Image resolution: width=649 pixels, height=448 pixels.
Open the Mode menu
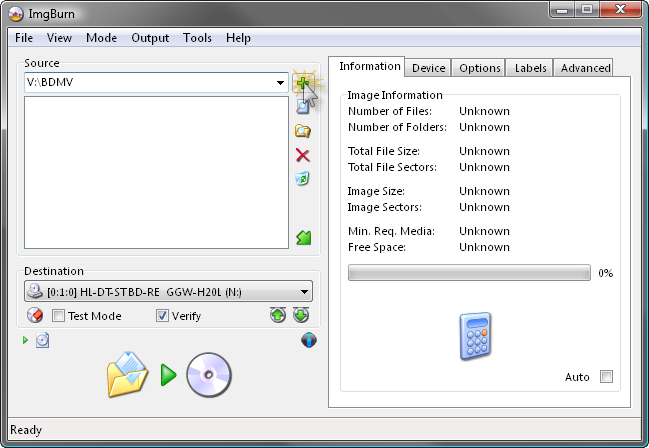pos(101,38)
